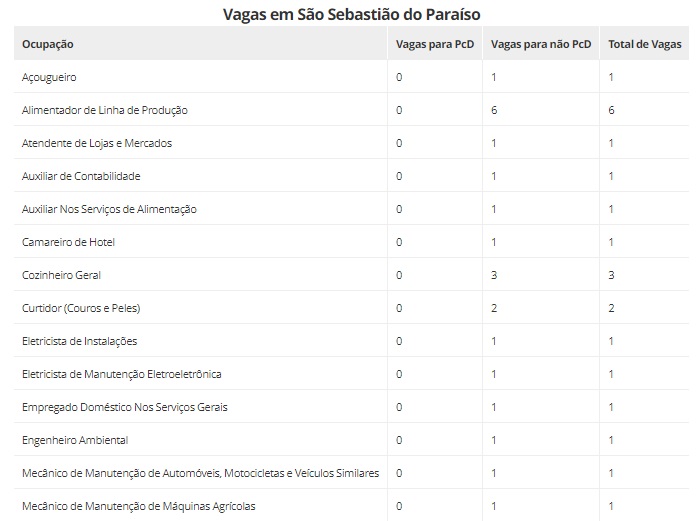This screenshot has width=698, height=521.
Task: Click the Engenheiro Ambiental occupation
Action: click(x=75, y=440)
